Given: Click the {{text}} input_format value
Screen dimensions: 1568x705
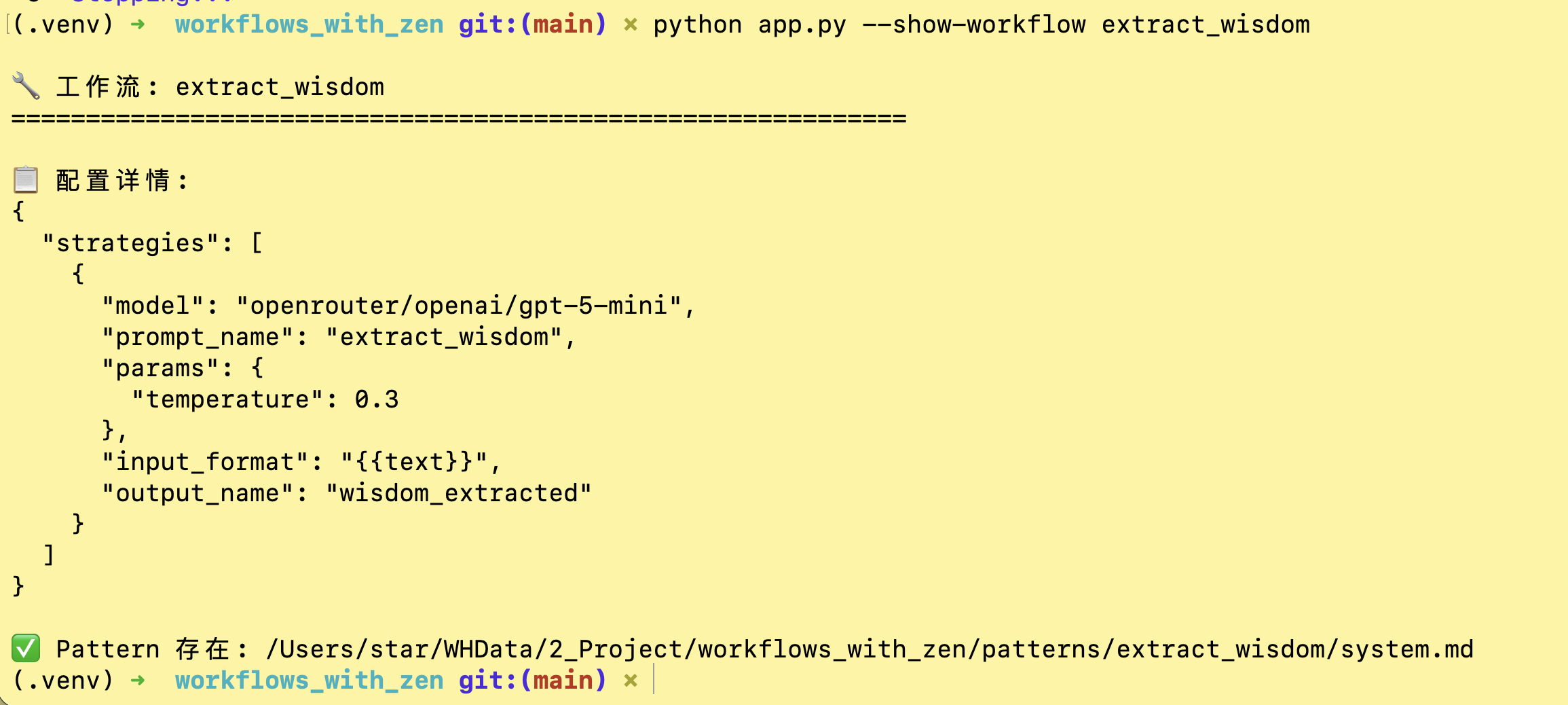Looking at the screenshot, I should 414,462.
